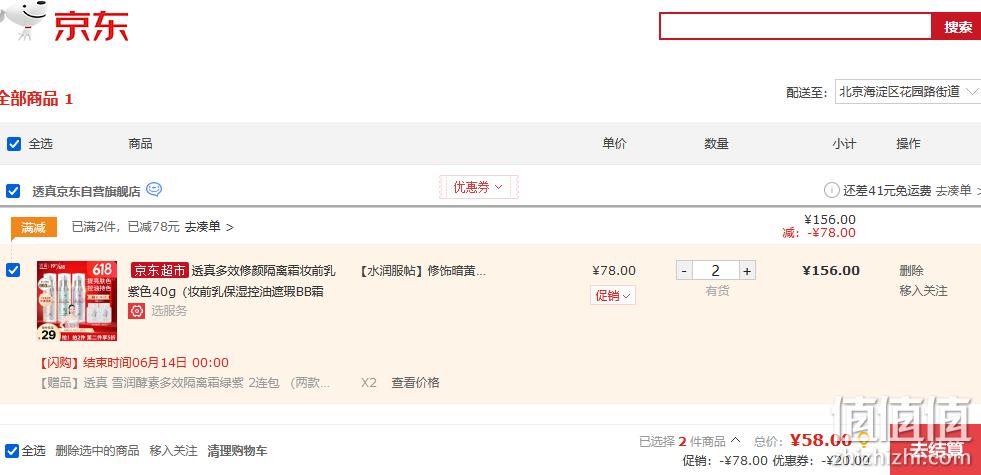Click the 去结算 checkout button

pos(935,449)
